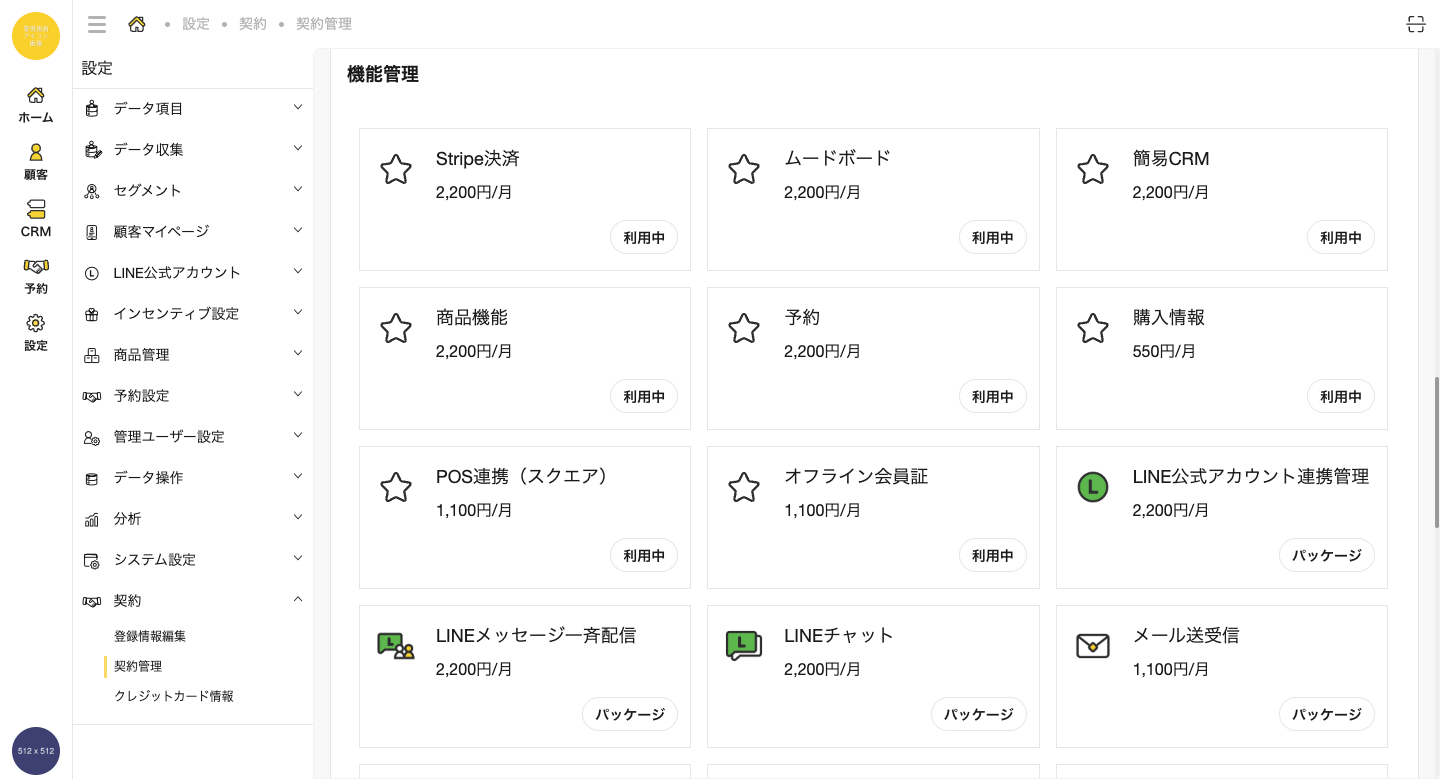
Task: Toggle 利用中 on POS連携（スクエア） card
Action: (644, 556)
